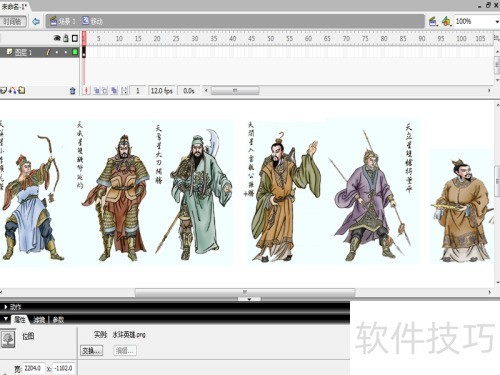Screen dimensions: 500x375
Task: Insert a new layer in the timeline
Action: (4, 90)
